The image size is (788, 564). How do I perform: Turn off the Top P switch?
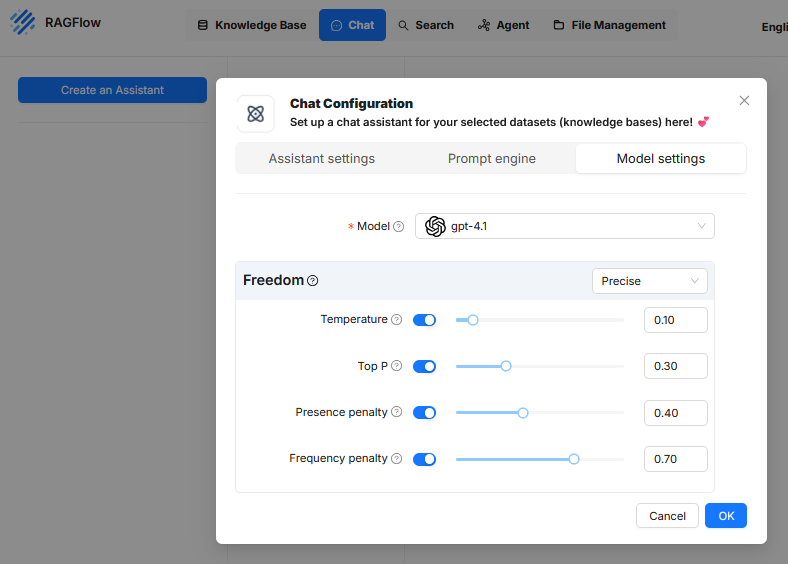click(x=424, y=367)
